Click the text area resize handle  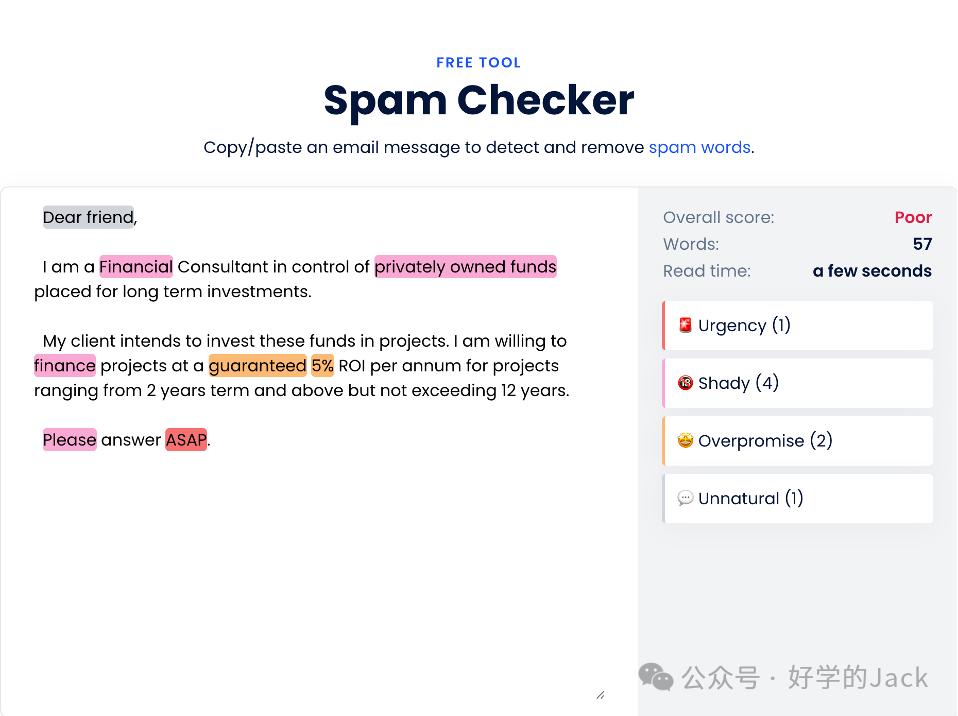tap(599, 694)
